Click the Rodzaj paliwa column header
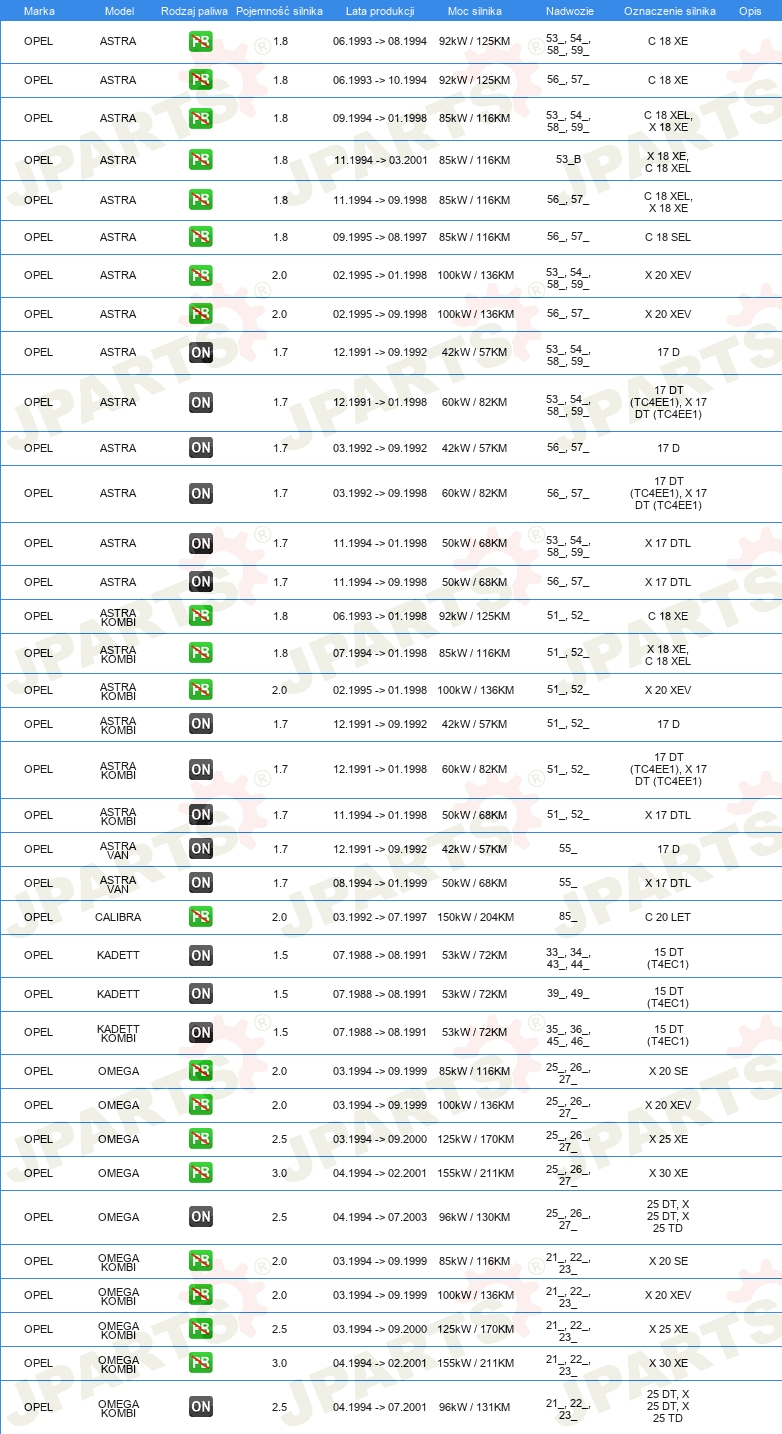Image resolution: width=782 pixels, height=1434 pixels. [x=194, y=11]
